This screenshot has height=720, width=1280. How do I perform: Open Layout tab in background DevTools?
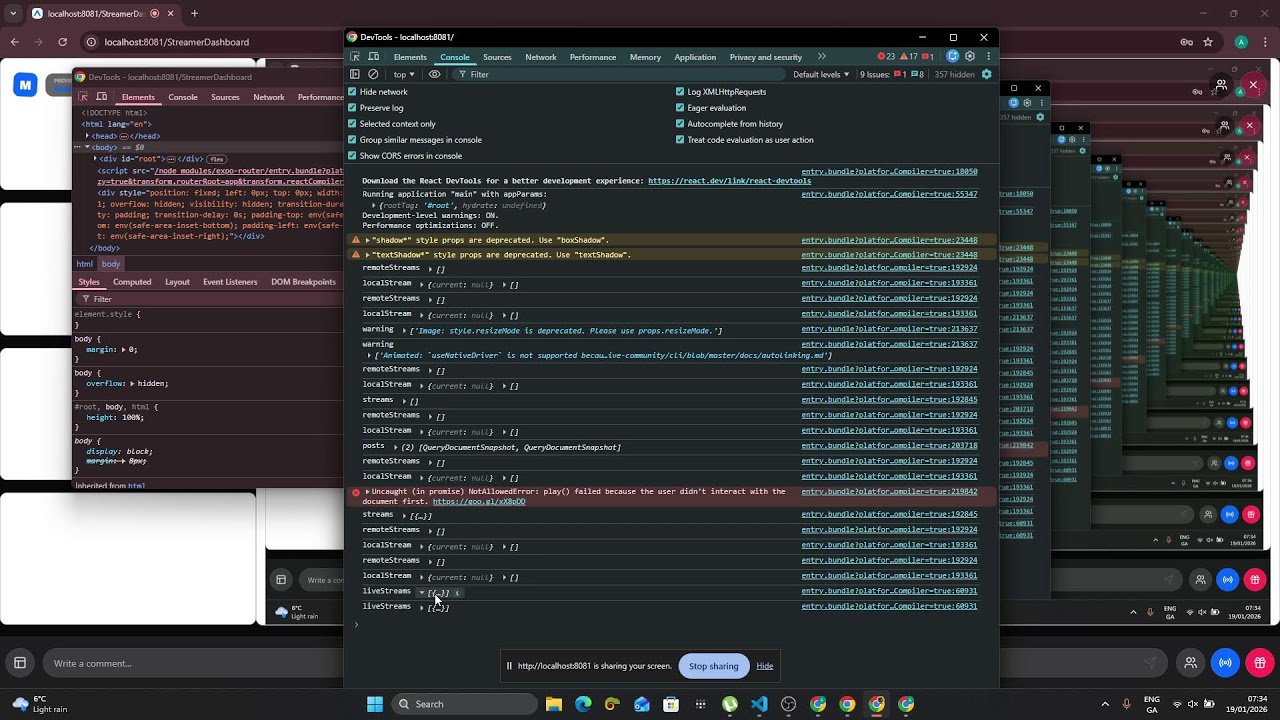pyautogui.click(x=177, y=282)
